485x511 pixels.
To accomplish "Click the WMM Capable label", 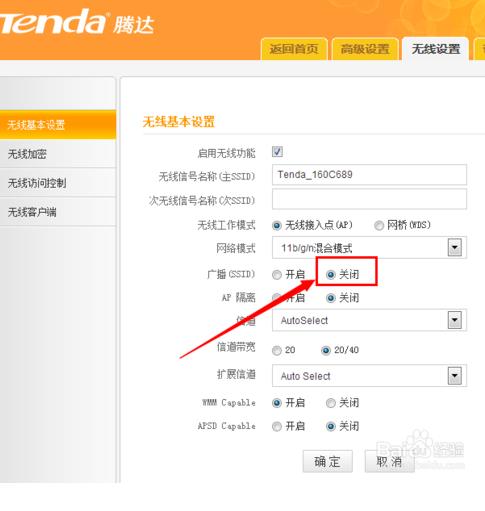I will pos(229,403).
